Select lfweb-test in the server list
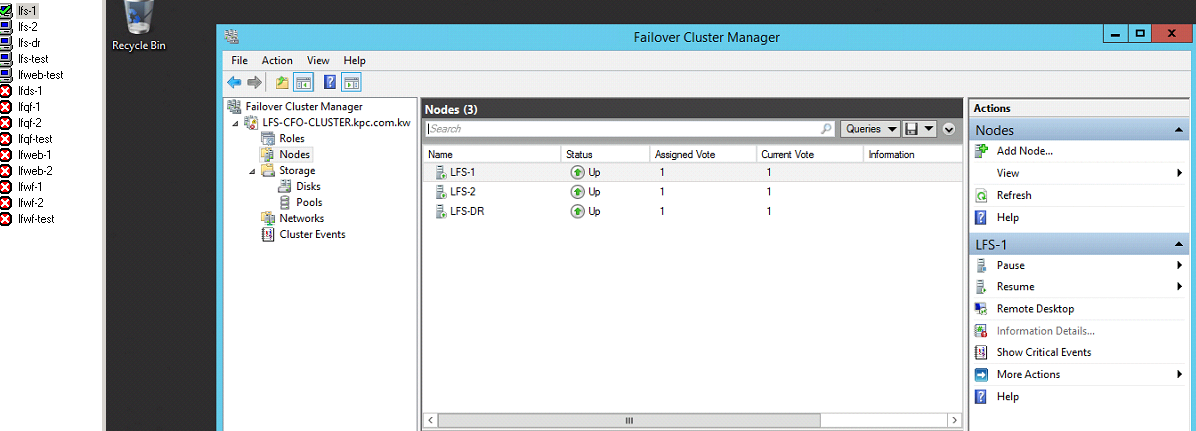This screenshot has height=431, width=1196. point(40,75)
